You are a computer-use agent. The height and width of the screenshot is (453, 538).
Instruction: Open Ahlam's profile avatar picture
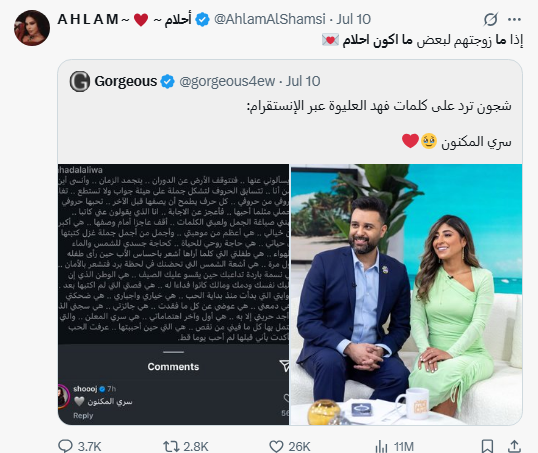(32, 28)
